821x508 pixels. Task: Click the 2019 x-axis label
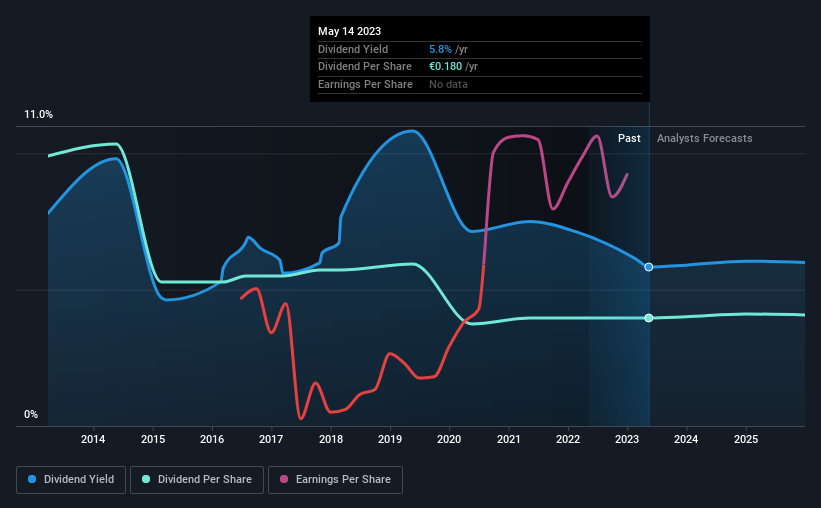point(390,439)
